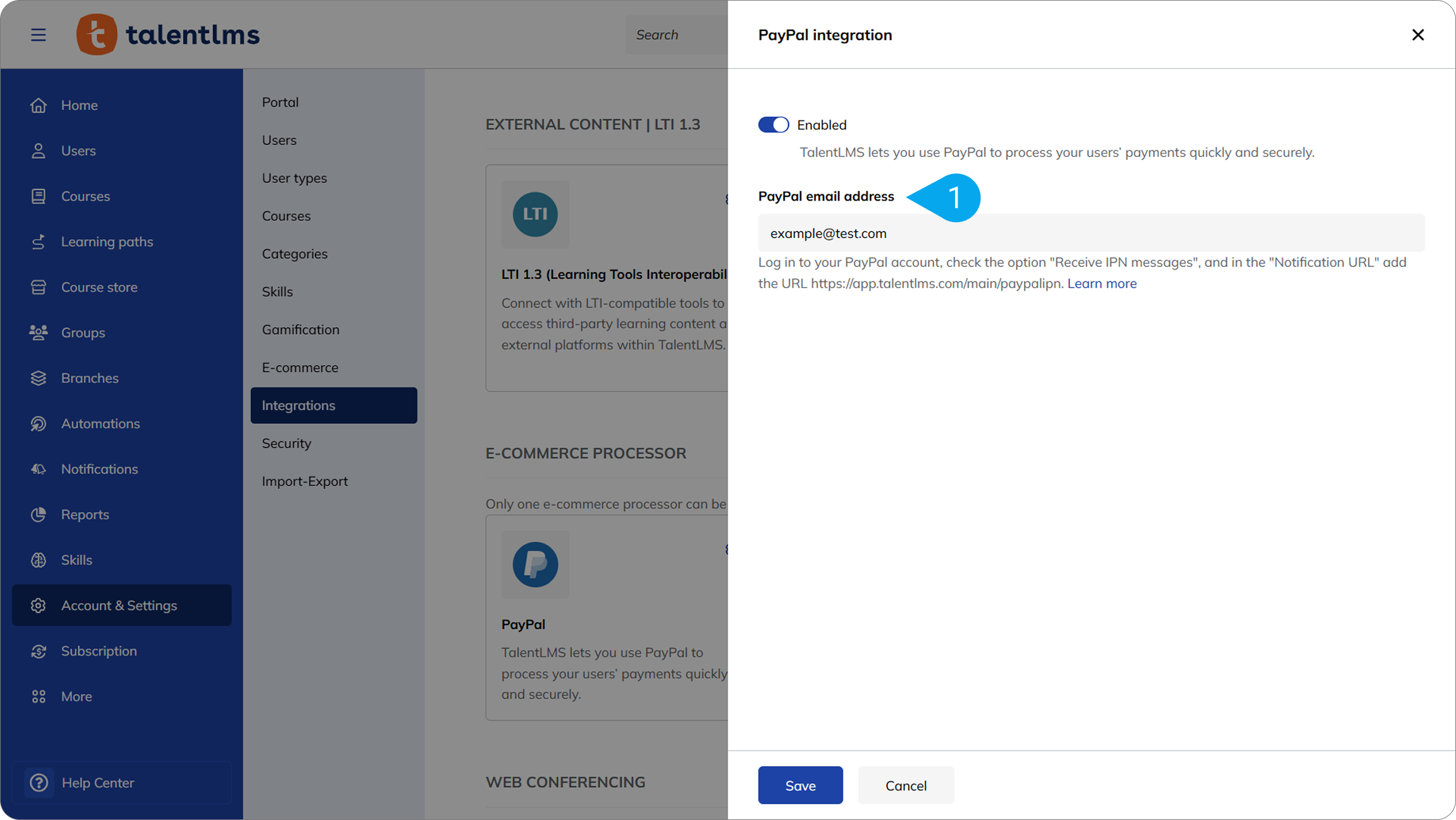Expand the More sidebar item

77,697
